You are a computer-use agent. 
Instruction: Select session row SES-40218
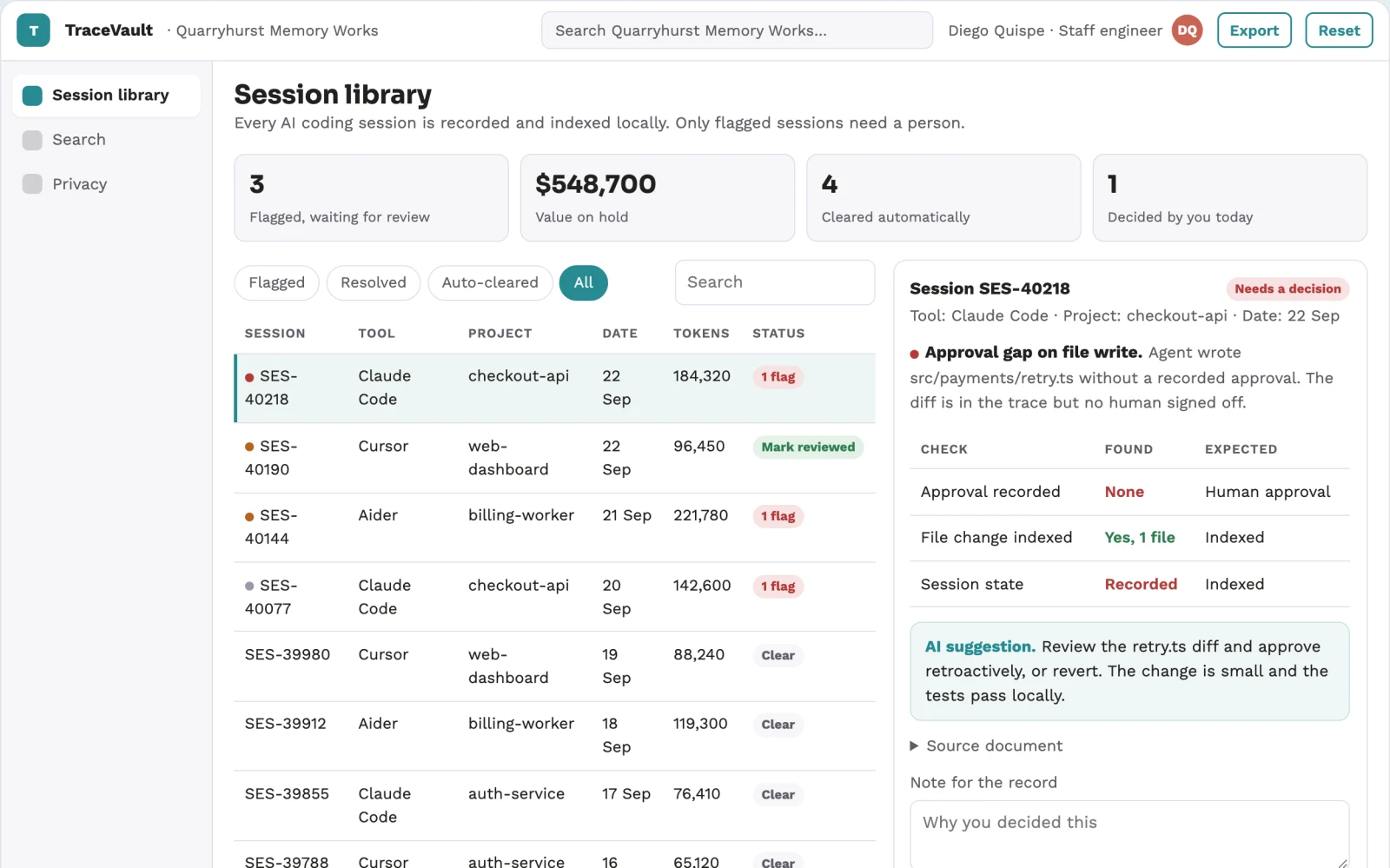[x=555, y=388]
